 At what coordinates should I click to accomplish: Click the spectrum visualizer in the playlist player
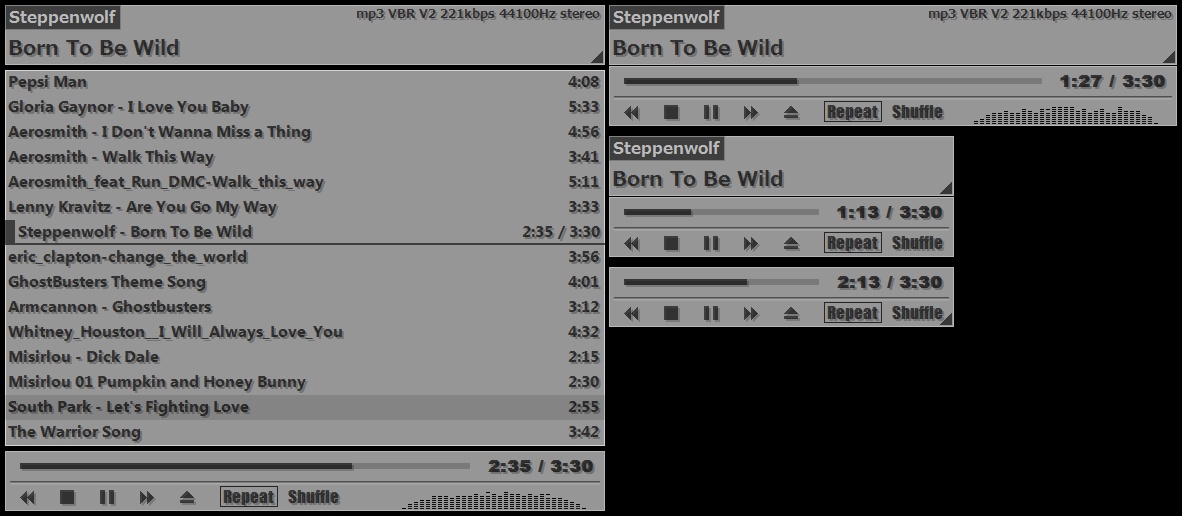pyautogui.click(x=494, y=500)
